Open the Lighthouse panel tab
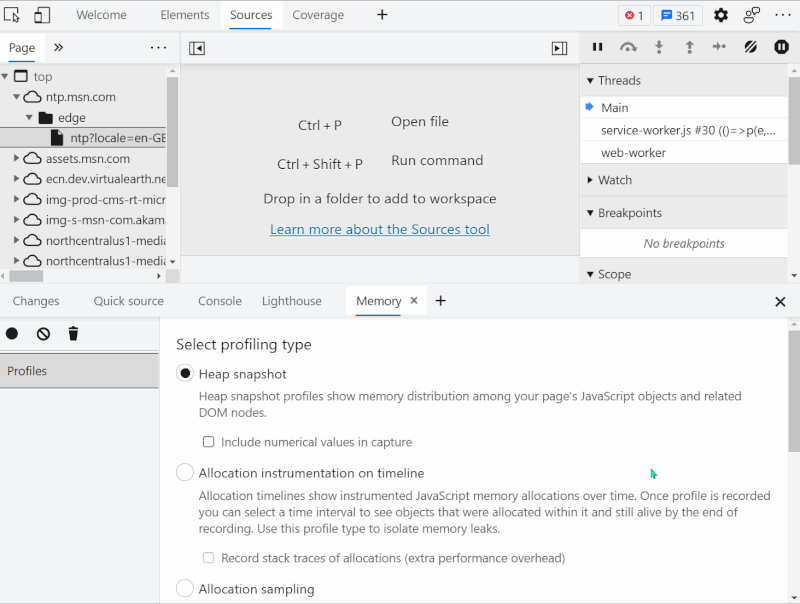 click(x=291, y=300)
